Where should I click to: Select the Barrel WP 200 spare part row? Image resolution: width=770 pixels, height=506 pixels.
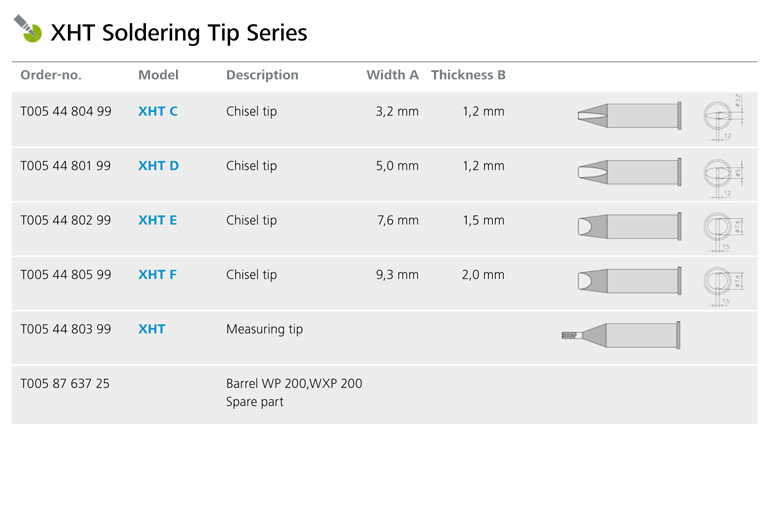(x=385, y=395)
